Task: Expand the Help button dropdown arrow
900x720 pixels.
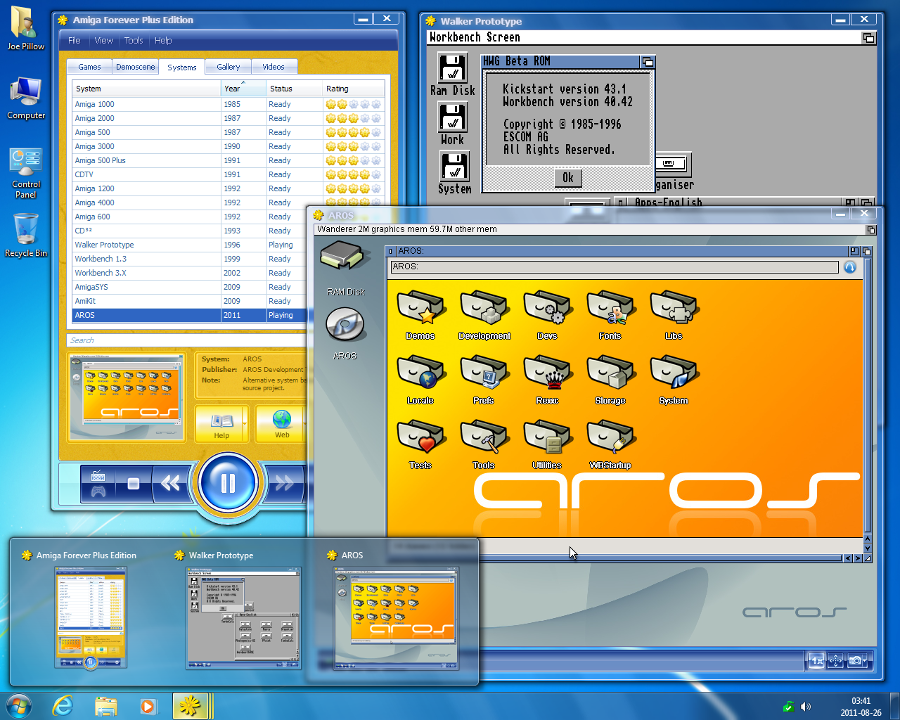Action: 243,424
